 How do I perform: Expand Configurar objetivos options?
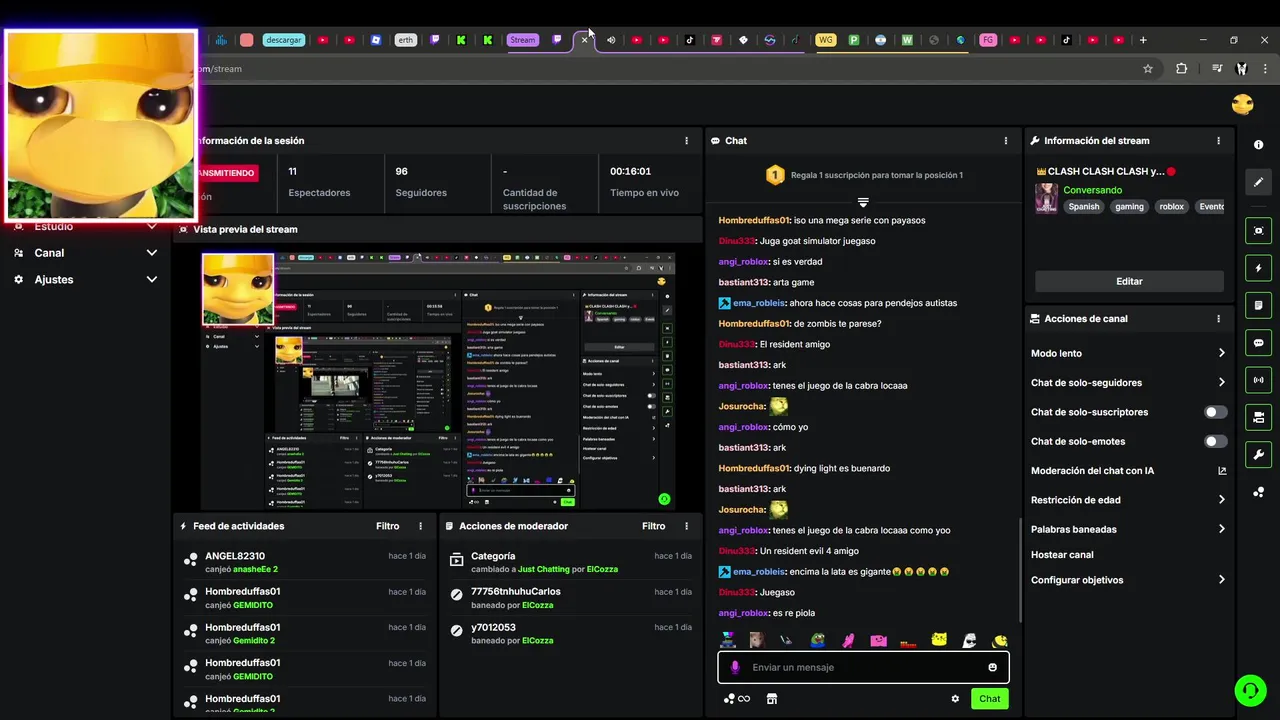tap(1222, 580)
